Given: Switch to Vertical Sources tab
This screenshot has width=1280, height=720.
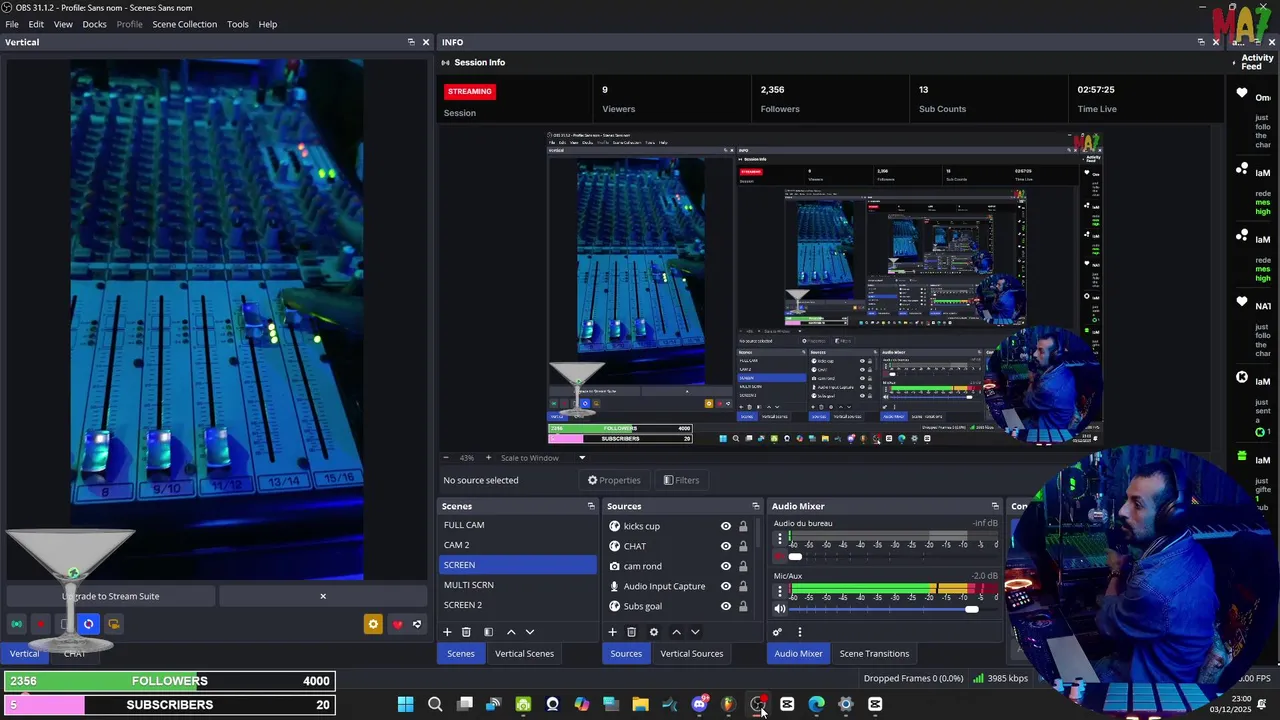Looking at the screenshot, I should coord(691,654).
